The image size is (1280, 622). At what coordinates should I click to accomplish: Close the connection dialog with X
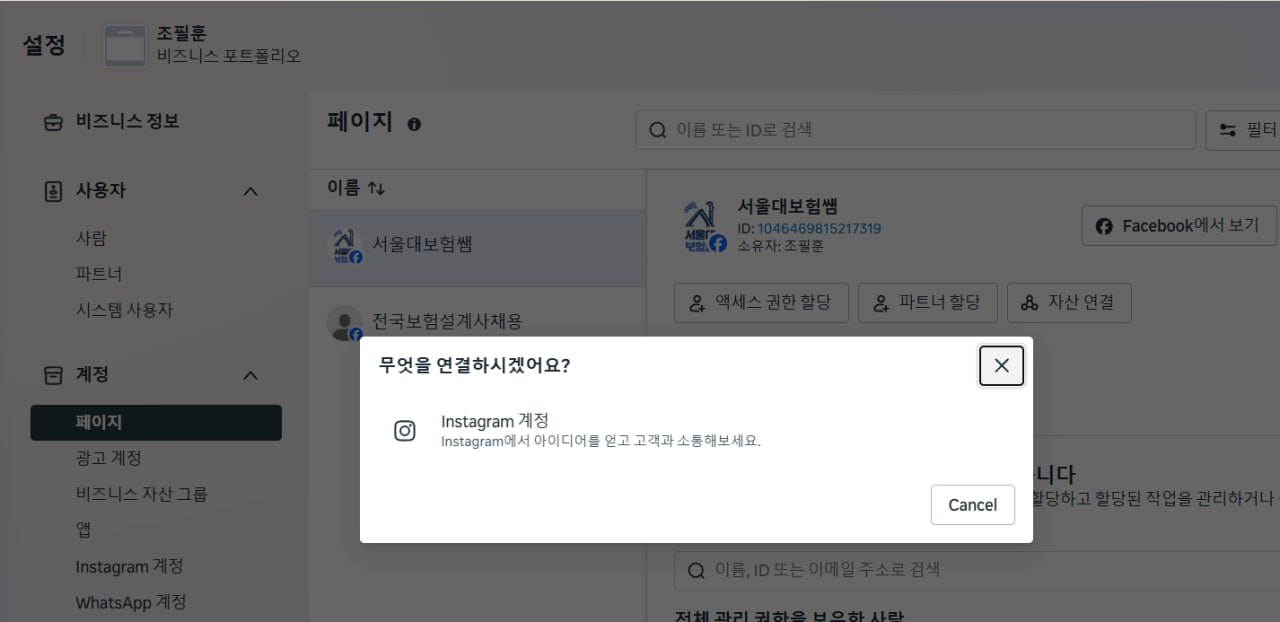tap(1001, 366)
